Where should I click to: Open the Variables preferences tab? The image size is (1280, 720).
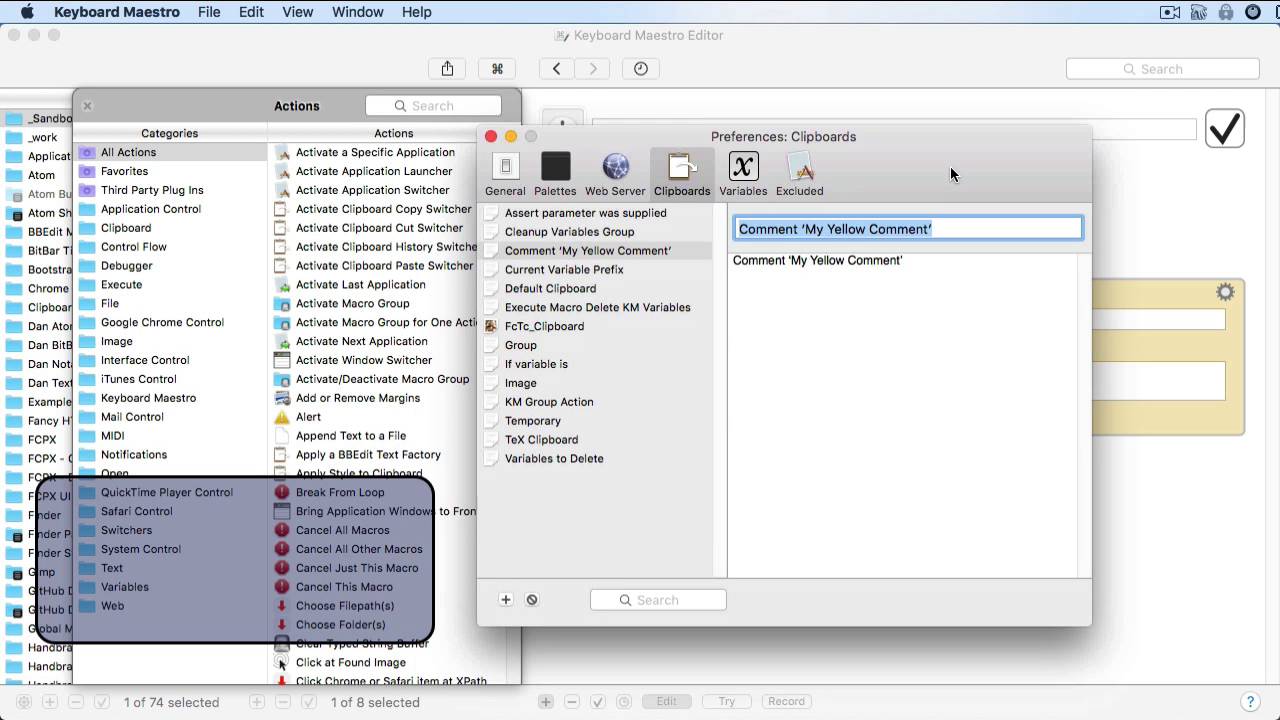pos(743,174)
